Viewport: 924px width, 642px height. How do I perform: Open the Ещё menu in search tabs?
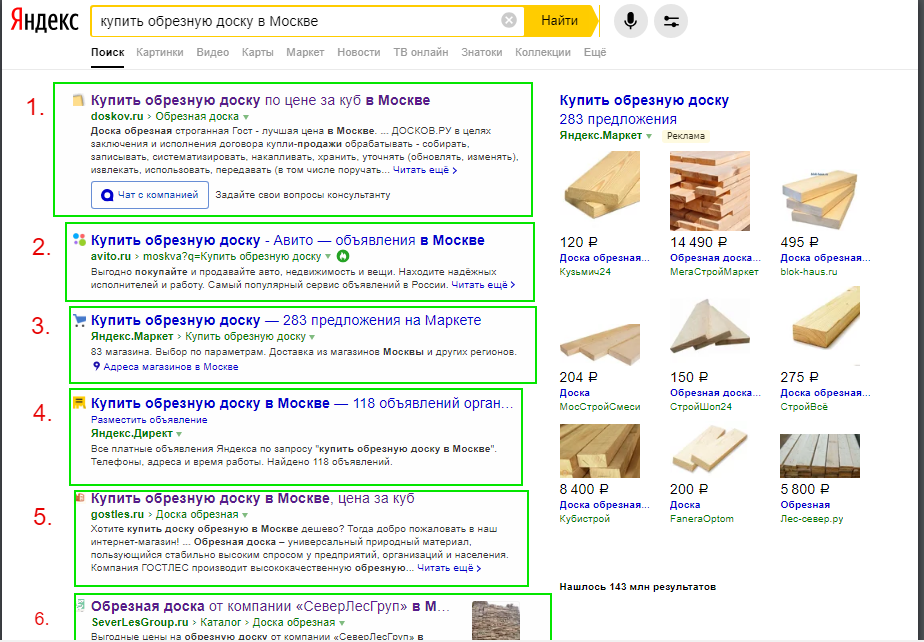(x=595, y=52)
